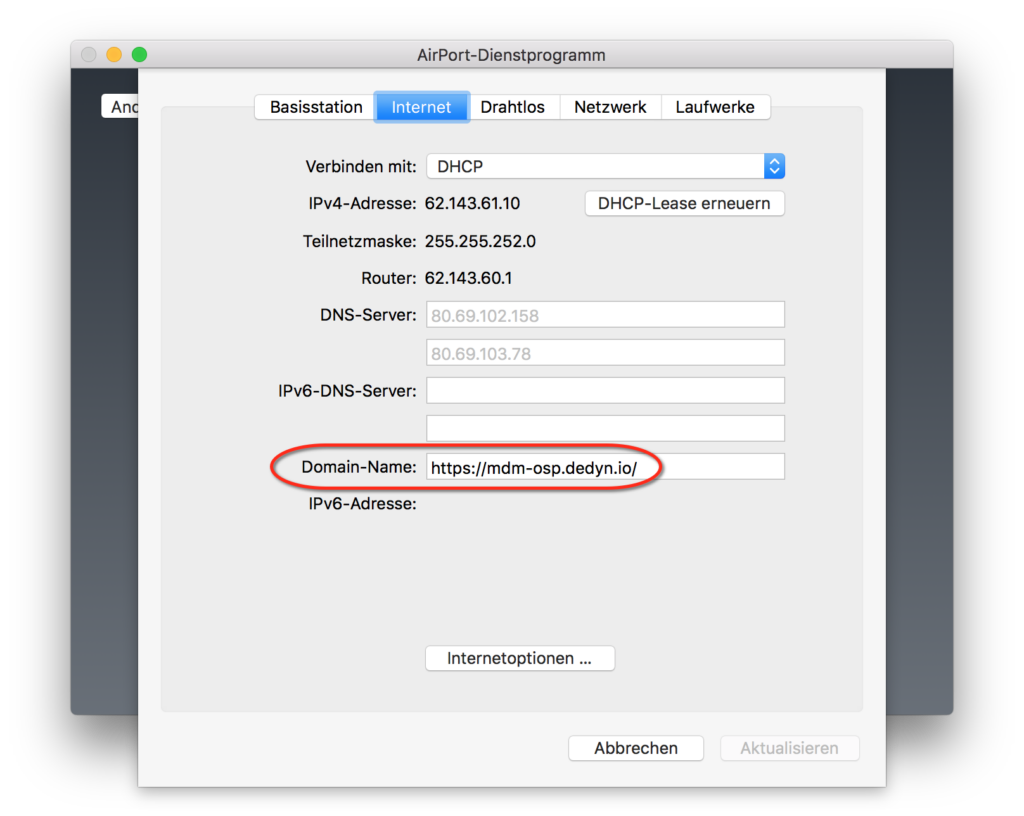Focus the first IPv6-DNS-Server field
This screenshot has width=1024, height=816.
click(605, 391)
